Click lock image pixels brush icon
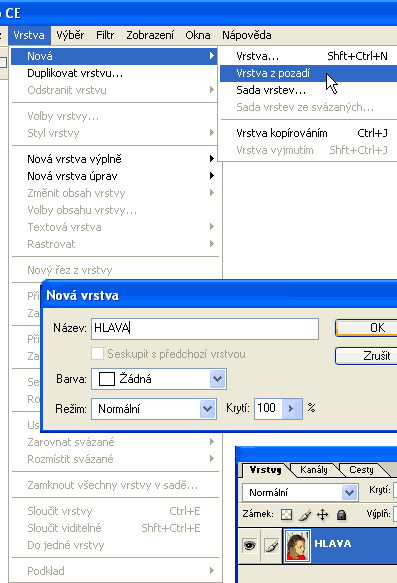The width and height of the screenshot is (397, 583). [305, 515]
